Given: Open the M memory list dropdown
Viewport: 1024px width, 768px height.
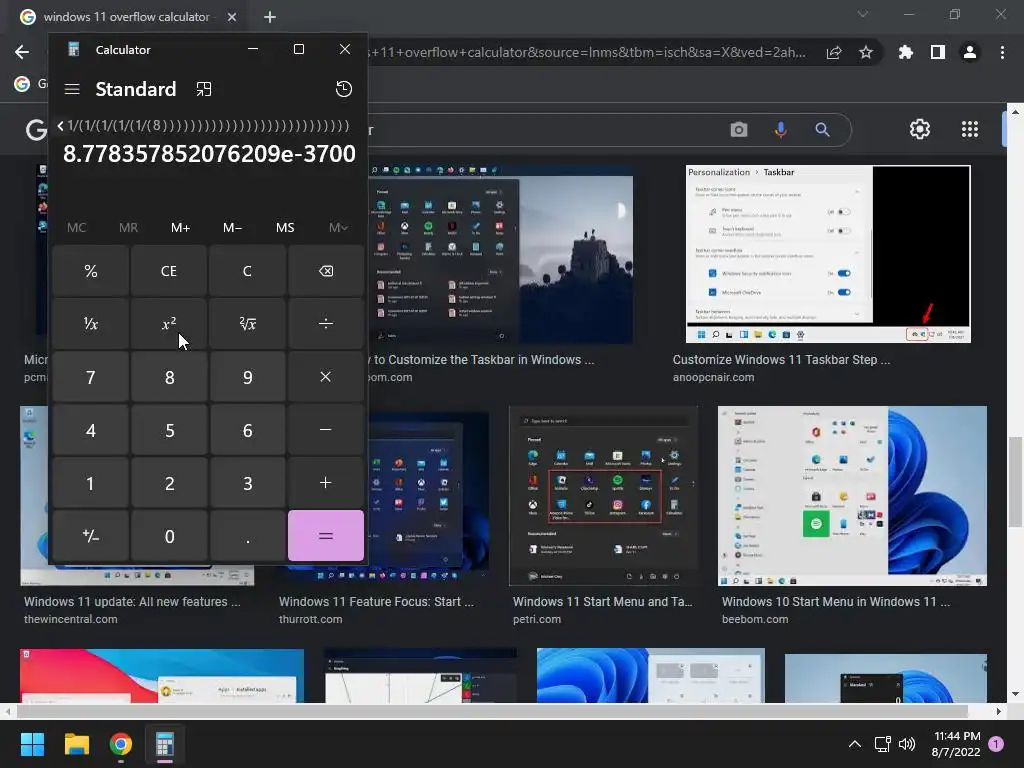Looking at the screenshot, I should click(338, 227).
